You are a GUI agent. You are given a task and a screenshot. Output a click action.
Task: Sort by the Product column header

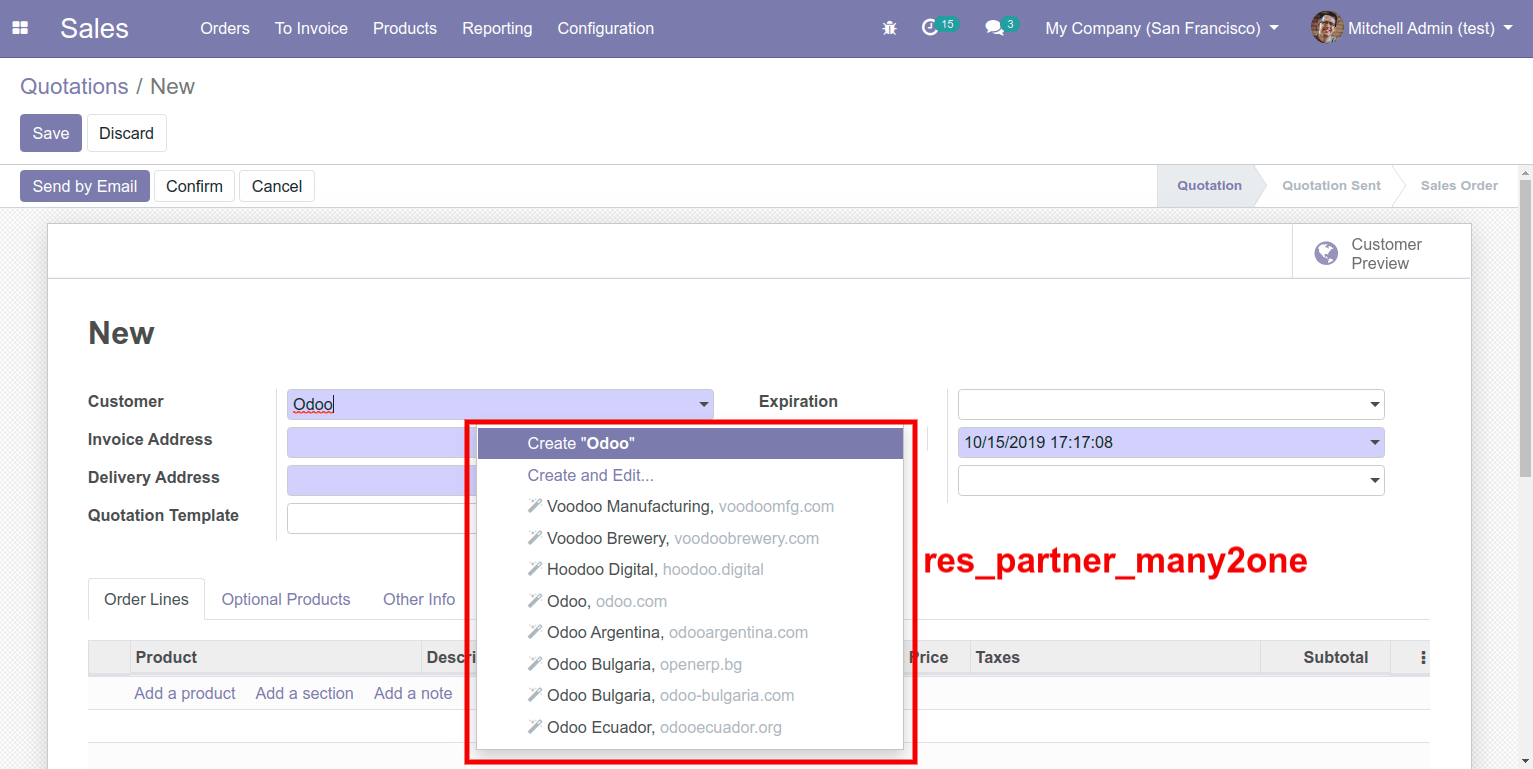point(276,657)
